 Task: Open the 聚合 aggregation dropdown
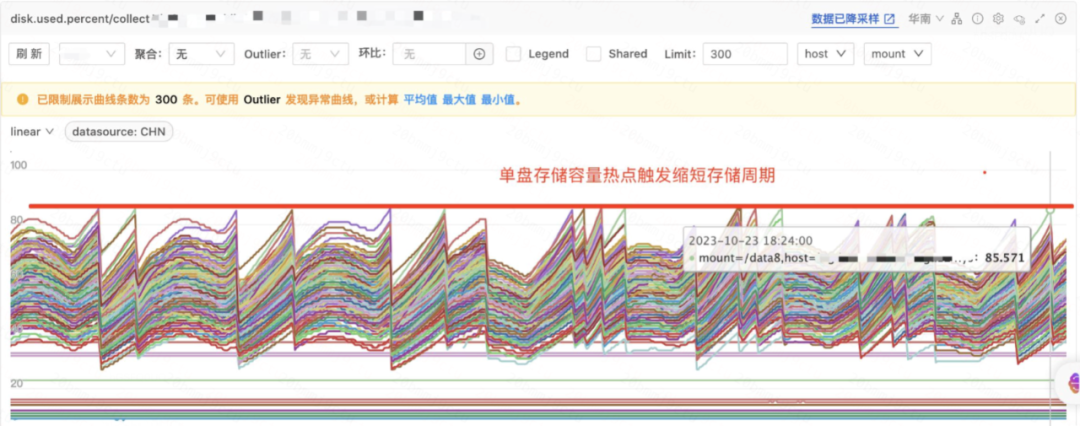200,54
